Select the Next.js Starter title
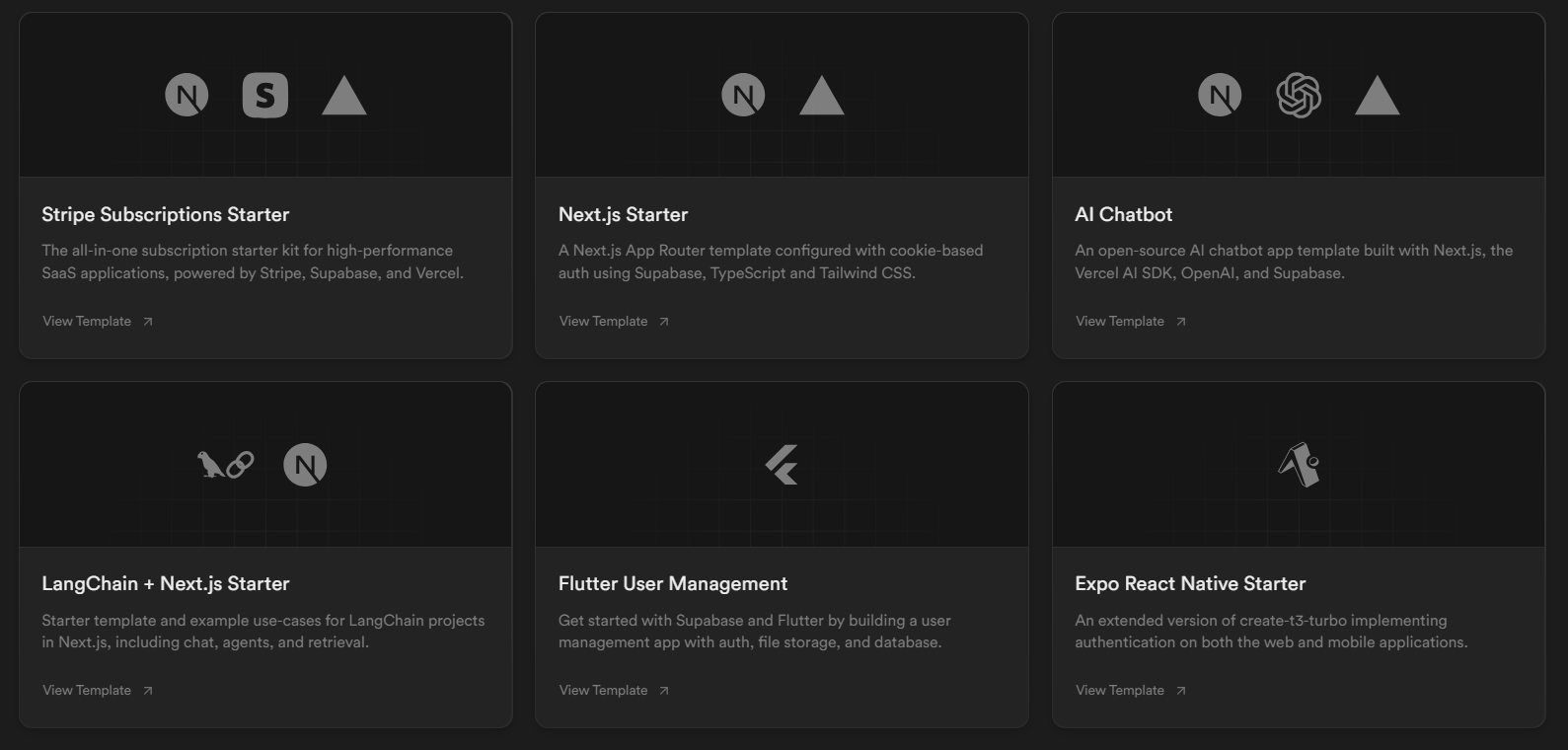The width and height of the screenshot is (1568, 750). pyautogui.click(x=623, y=214)
